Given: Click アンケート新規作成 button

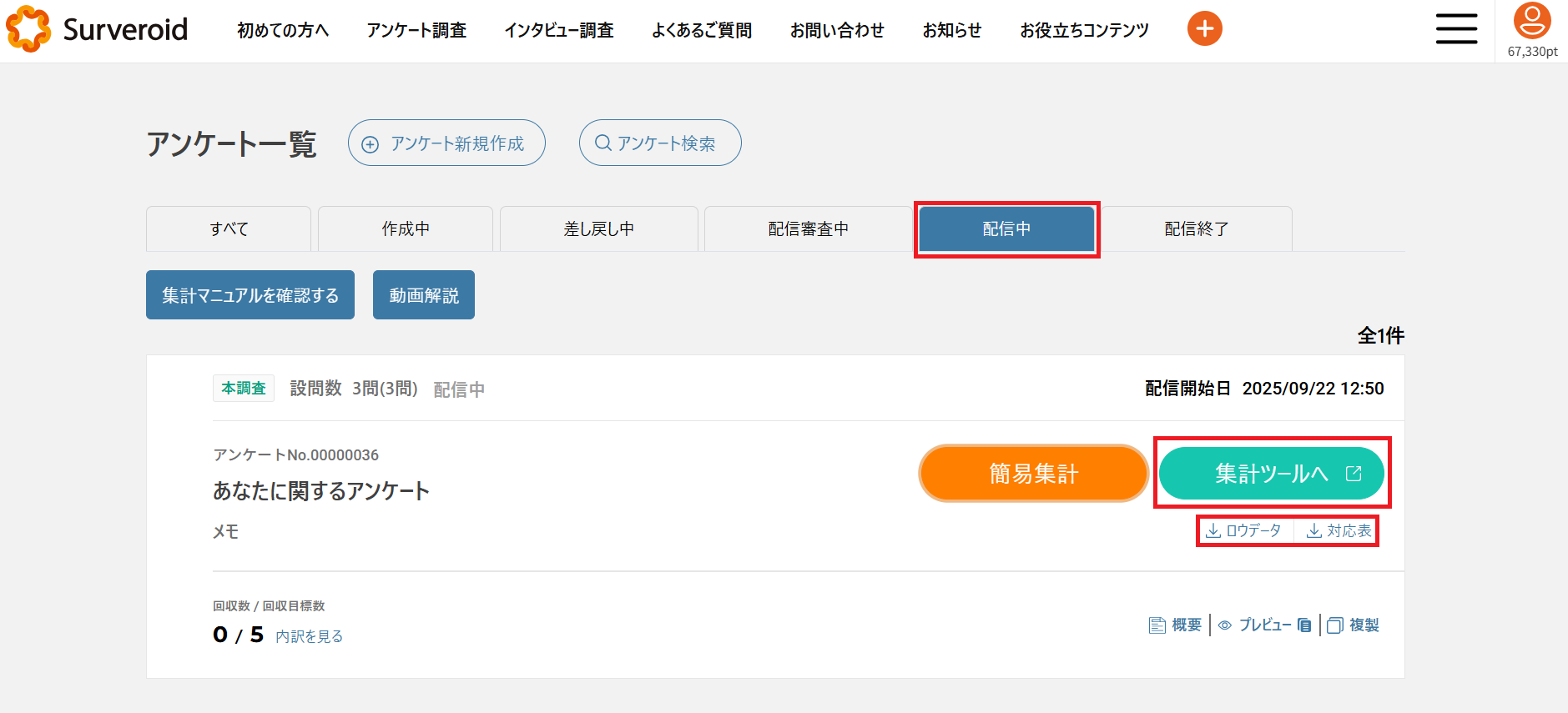Looking at the screenshot, I should [446, 143].
